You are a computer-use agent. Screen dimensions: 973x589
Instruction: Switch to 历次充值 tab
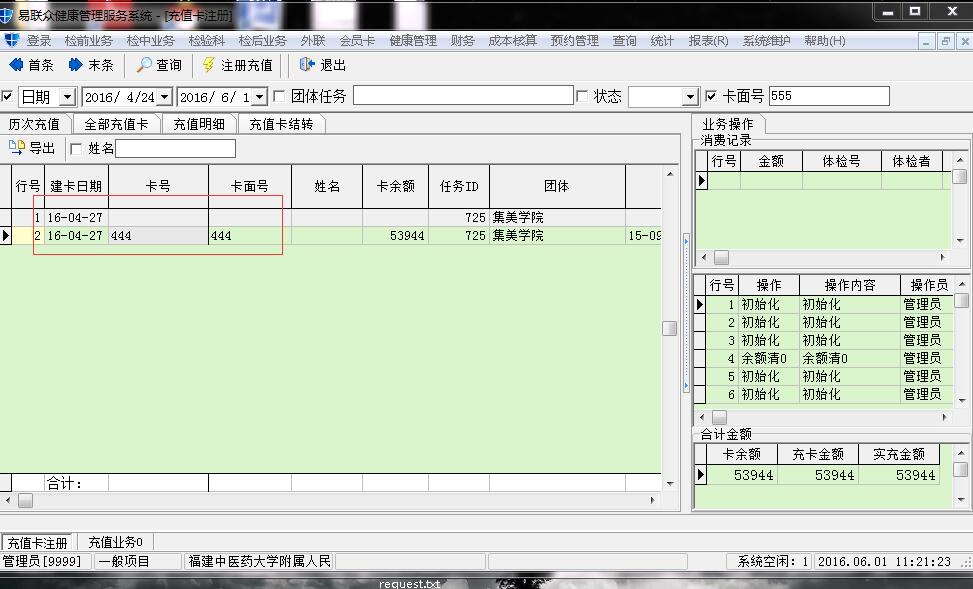[34, 124]
